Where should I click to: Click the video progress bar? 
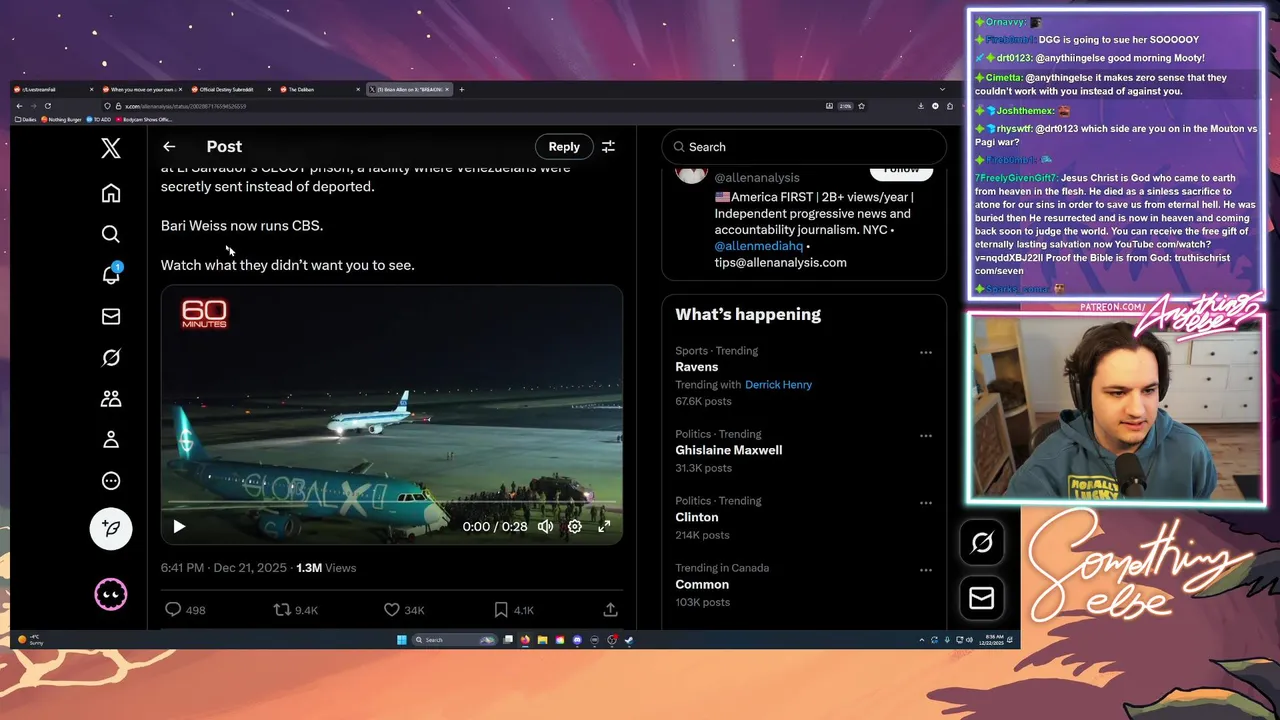pos(392,501)
